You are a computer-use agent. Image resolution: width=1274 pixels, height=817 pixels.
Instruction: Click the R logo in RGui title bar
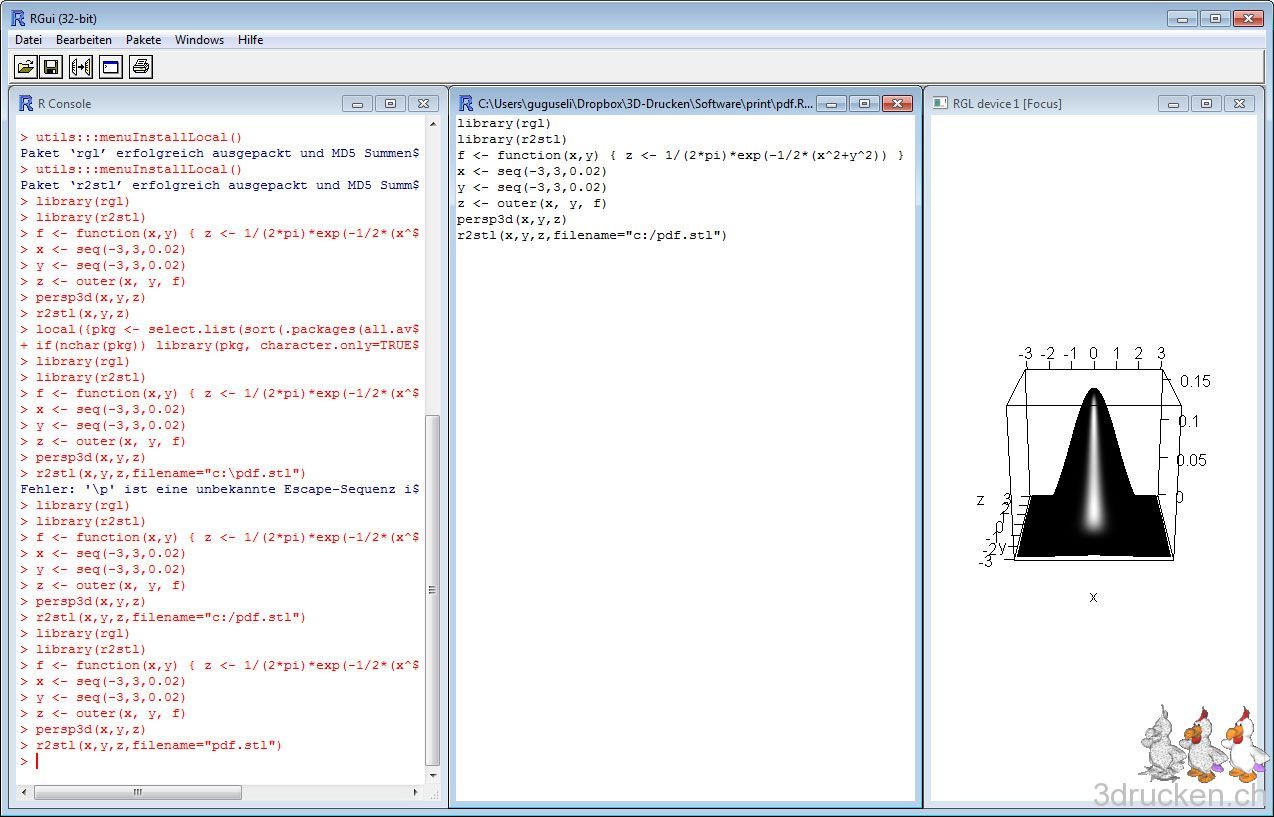coord(17,18)
